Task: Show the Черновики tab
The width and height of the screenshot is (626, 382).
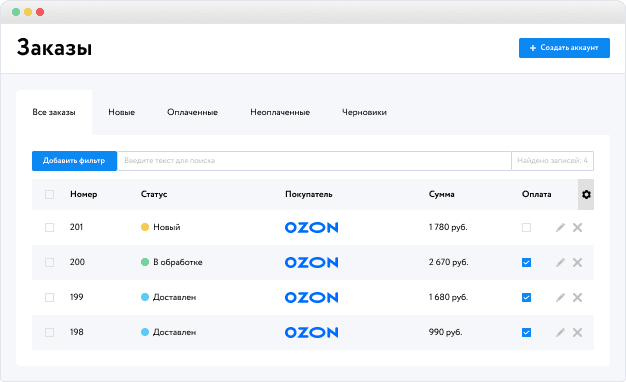Action: [x=365, y=113]
